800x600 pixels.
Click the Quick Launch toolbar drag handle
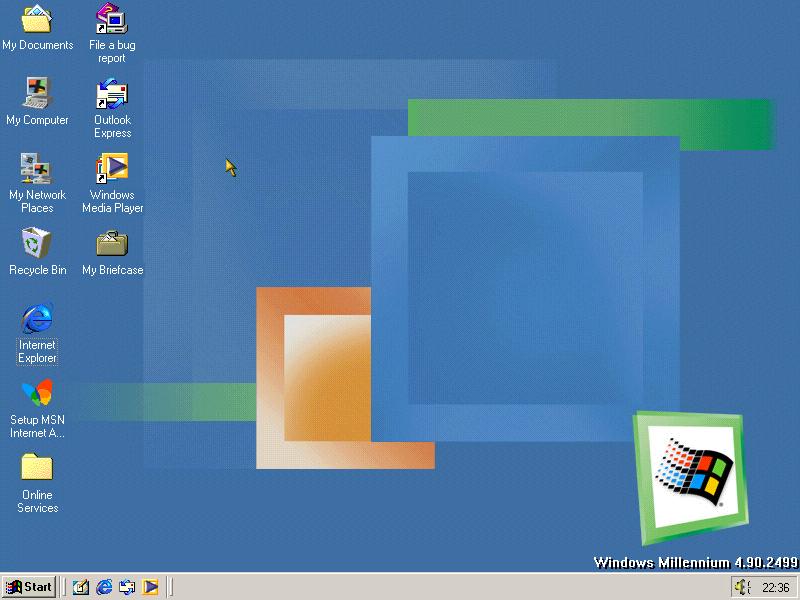click(x=65, y=587)
